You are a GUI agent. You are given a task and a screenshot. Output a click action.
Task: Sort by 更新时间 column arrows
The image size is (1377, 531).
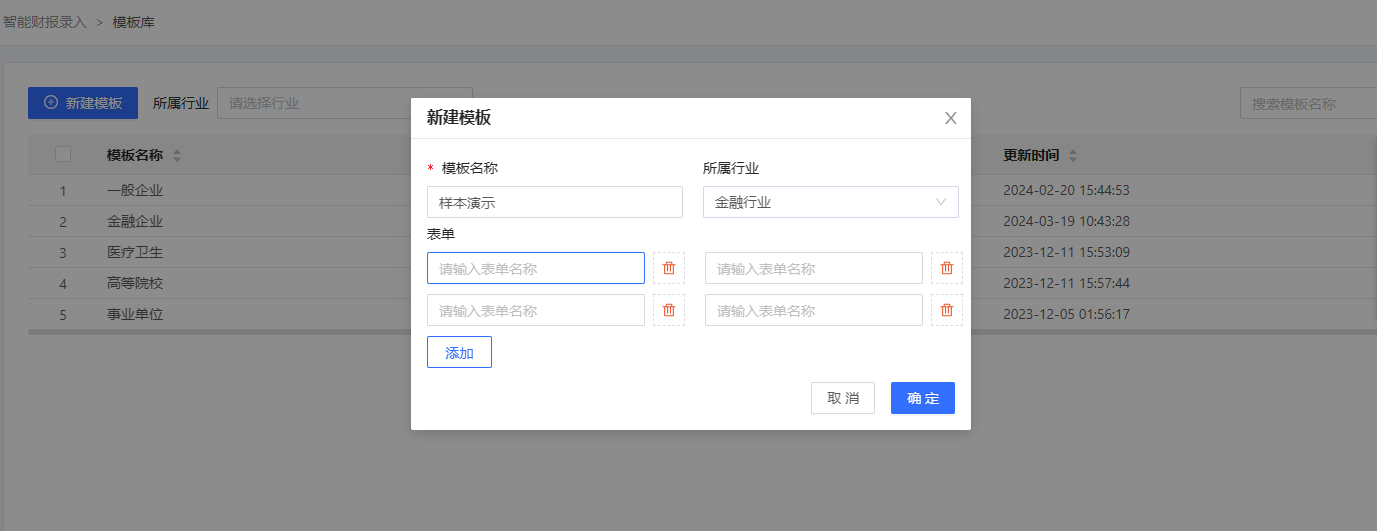pos(1074,156)
